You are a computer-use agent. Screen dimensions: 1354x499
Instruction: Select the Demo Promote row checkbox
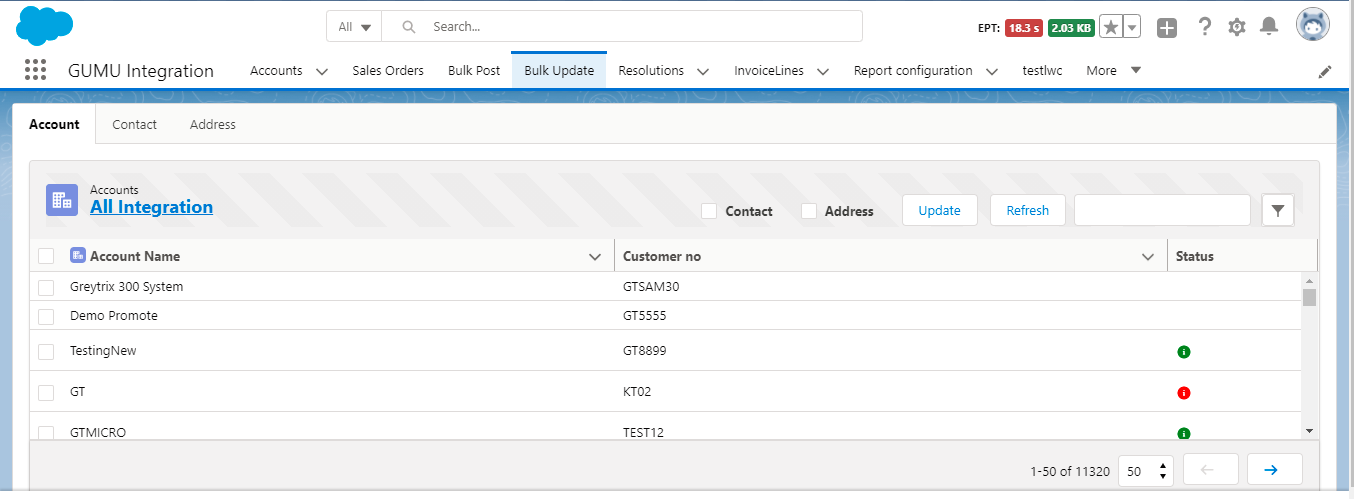(46, 317)
